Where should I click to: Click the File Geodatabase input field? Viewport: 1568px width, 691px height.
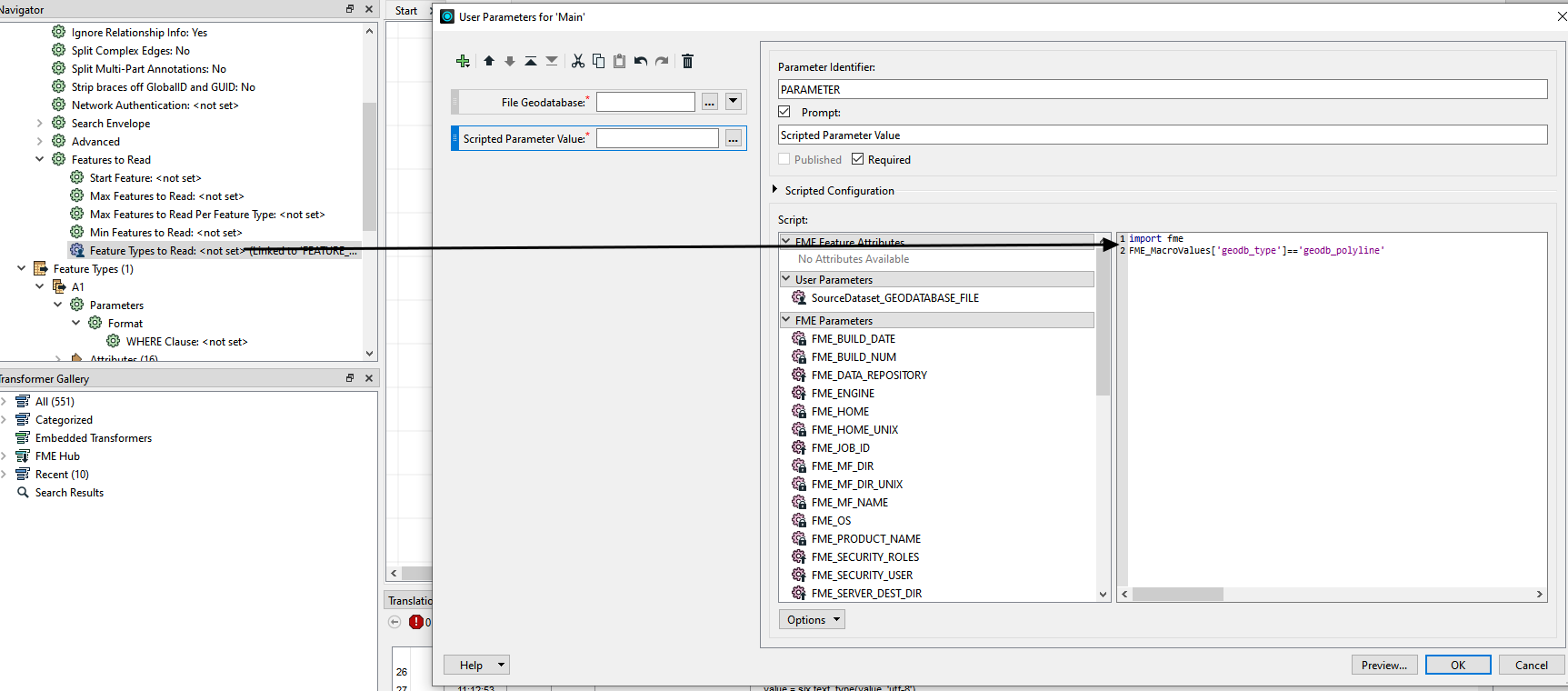[x=645, y=102]
